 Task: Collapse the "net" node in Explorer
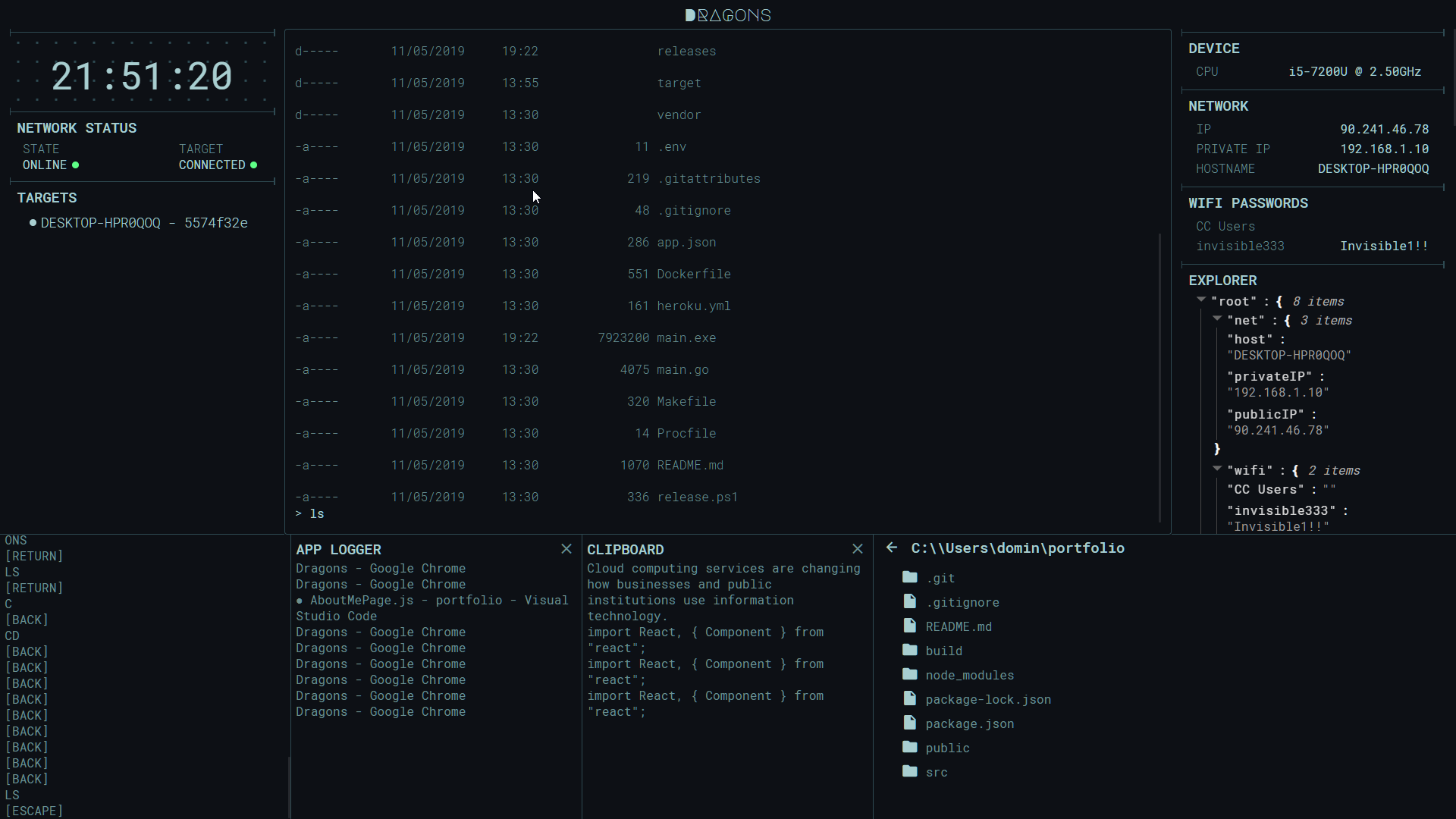[x=1217, y=319]
